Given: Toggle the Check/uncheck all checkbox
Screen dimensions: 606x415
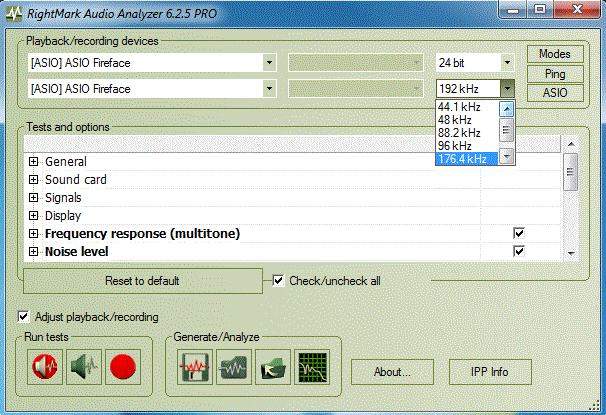Looking at the screenshot, I should point(279,281).
